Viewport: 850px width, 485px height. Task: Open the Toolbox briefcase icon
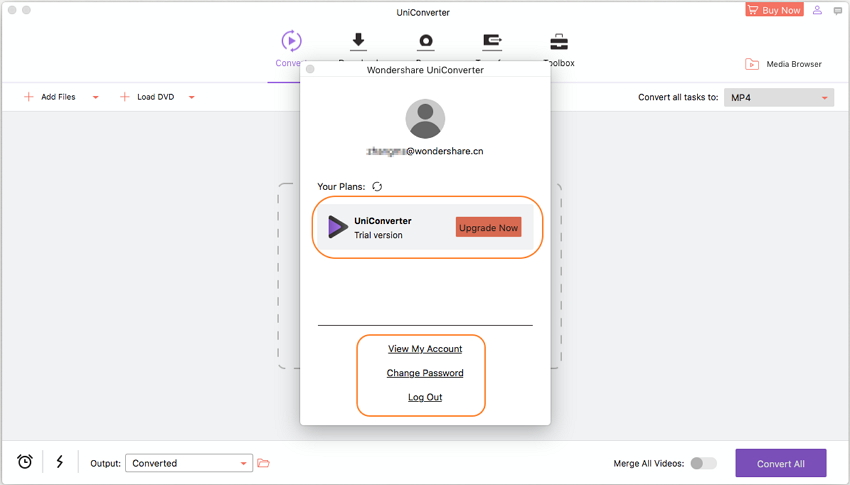(559, 42)
